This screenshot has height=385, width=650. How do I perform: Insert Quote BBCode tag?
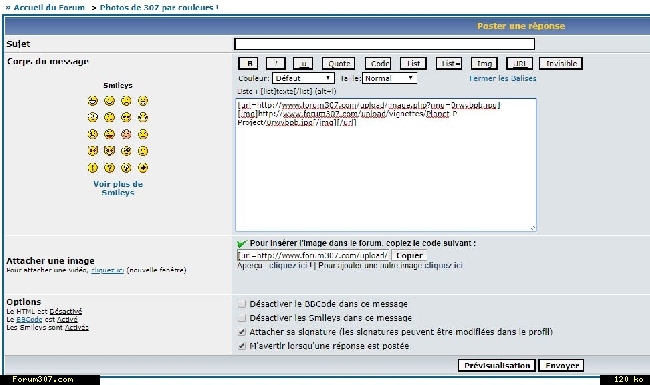point(339,63)
